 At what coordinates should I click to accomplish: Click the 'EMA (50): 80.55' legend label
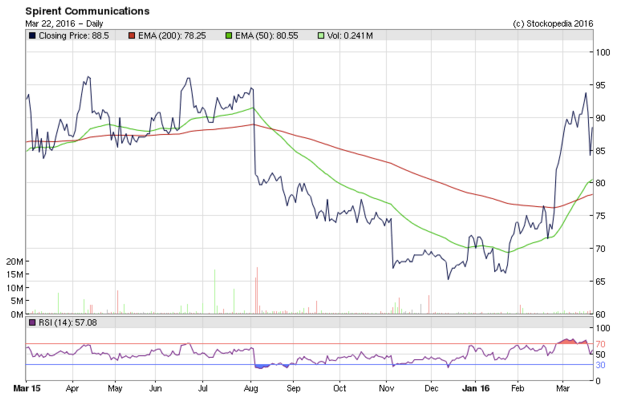tap(266, 36)
